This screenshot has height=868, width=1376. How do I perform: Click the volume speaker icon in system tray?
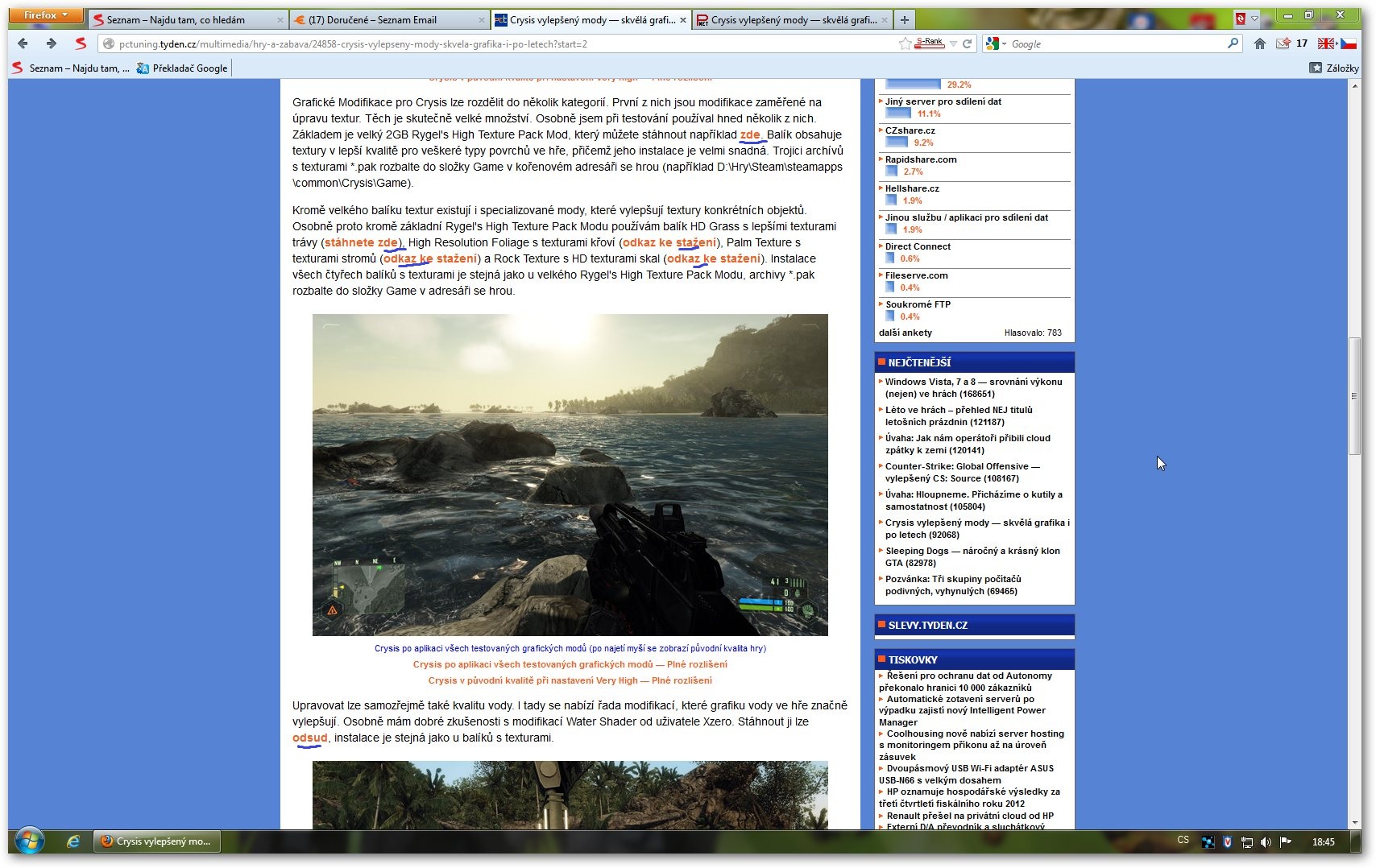1266,841
